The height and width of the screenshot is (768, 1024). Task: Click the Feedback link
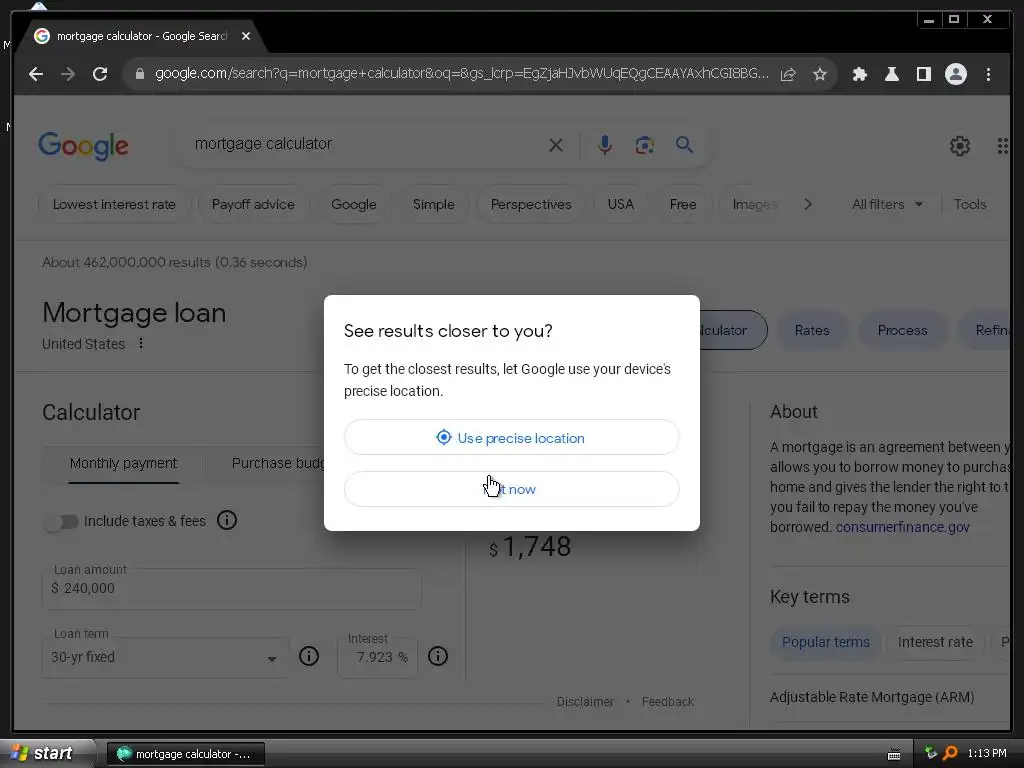[x=667, y=702]
